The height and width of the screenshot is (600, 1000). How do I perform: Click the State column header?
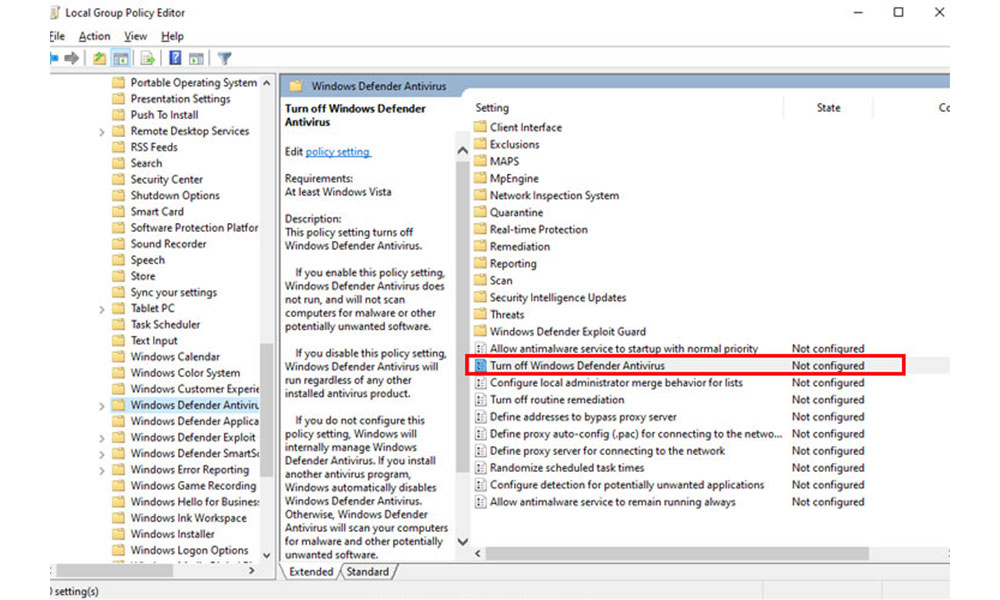(828, 108)
